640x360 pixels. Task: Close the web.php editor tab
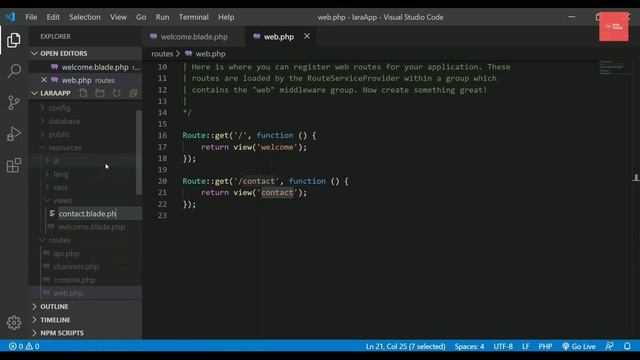(307, 36)
